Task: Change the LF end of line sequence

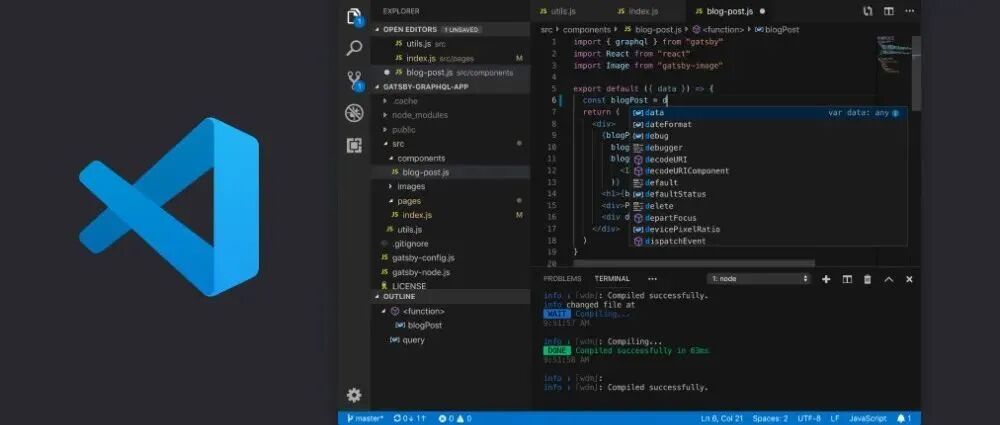Action: tap(834, 419)
